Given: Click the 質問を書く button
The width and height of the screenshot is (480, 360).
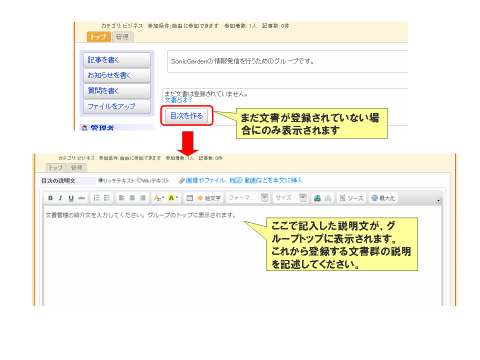Looking at the screenshot, I should tap(117, 91).
